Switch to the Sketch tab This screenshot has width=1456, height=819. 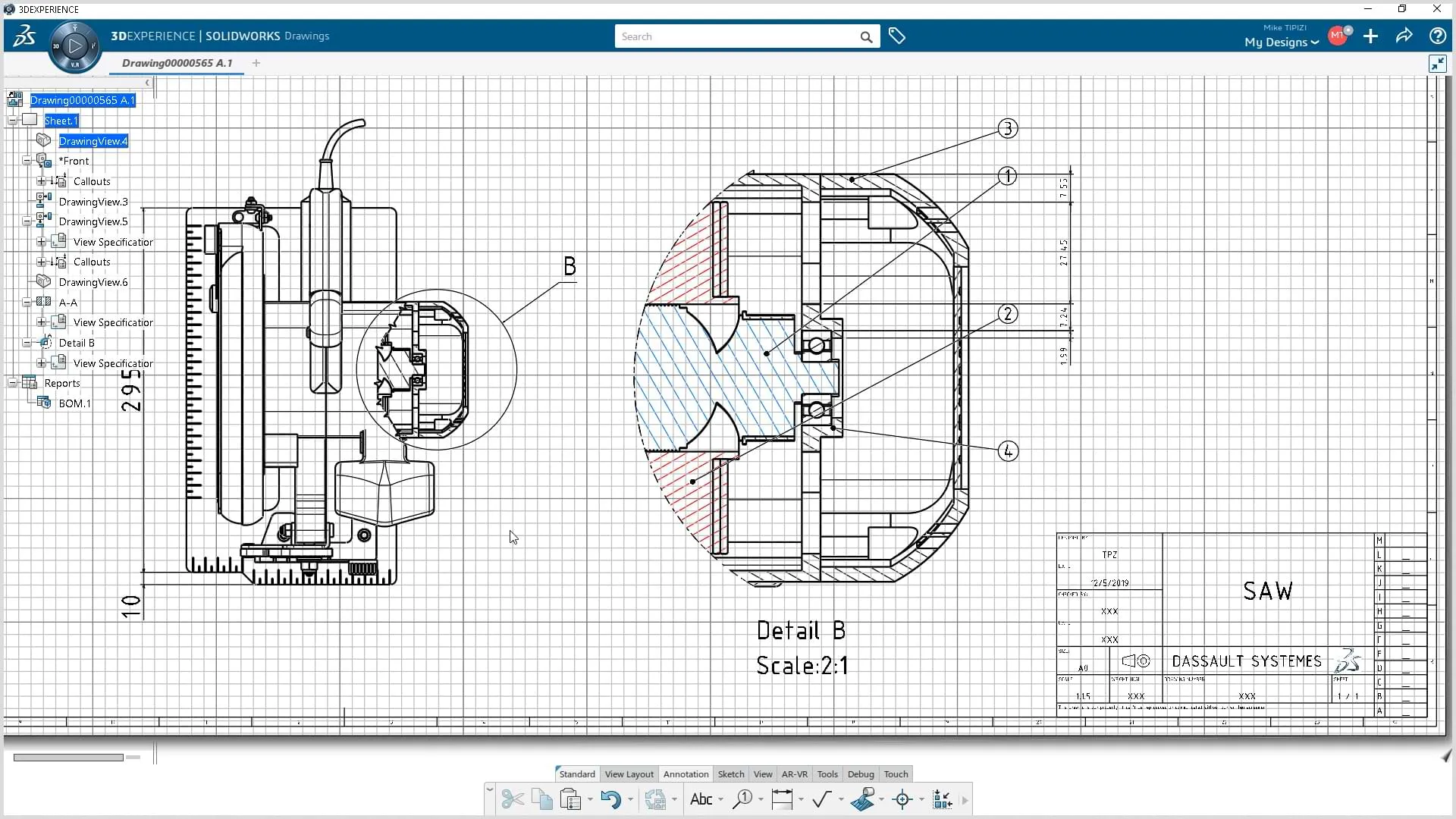(x=730, y=773)
